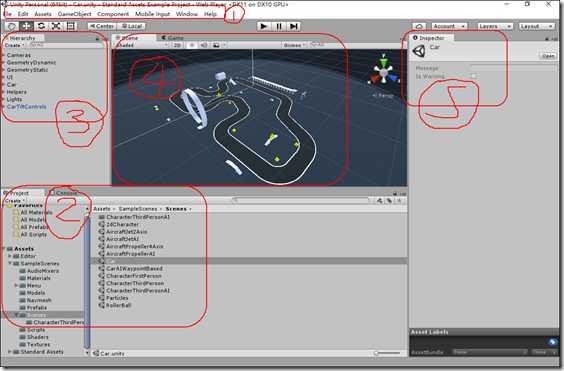
Task: Expand the Menu folder arrow
Action: tap(16, 285)
